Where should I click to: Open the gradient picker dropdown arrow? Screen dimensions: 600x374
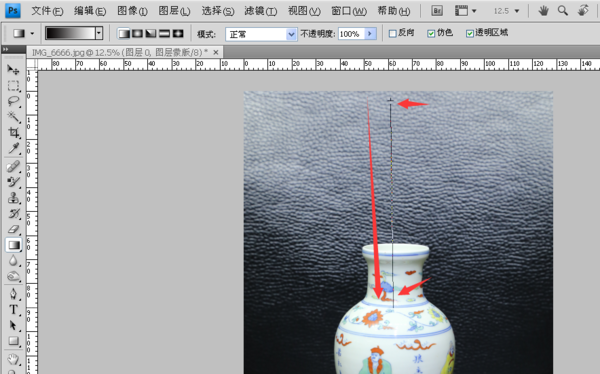(x=99, y=33)
